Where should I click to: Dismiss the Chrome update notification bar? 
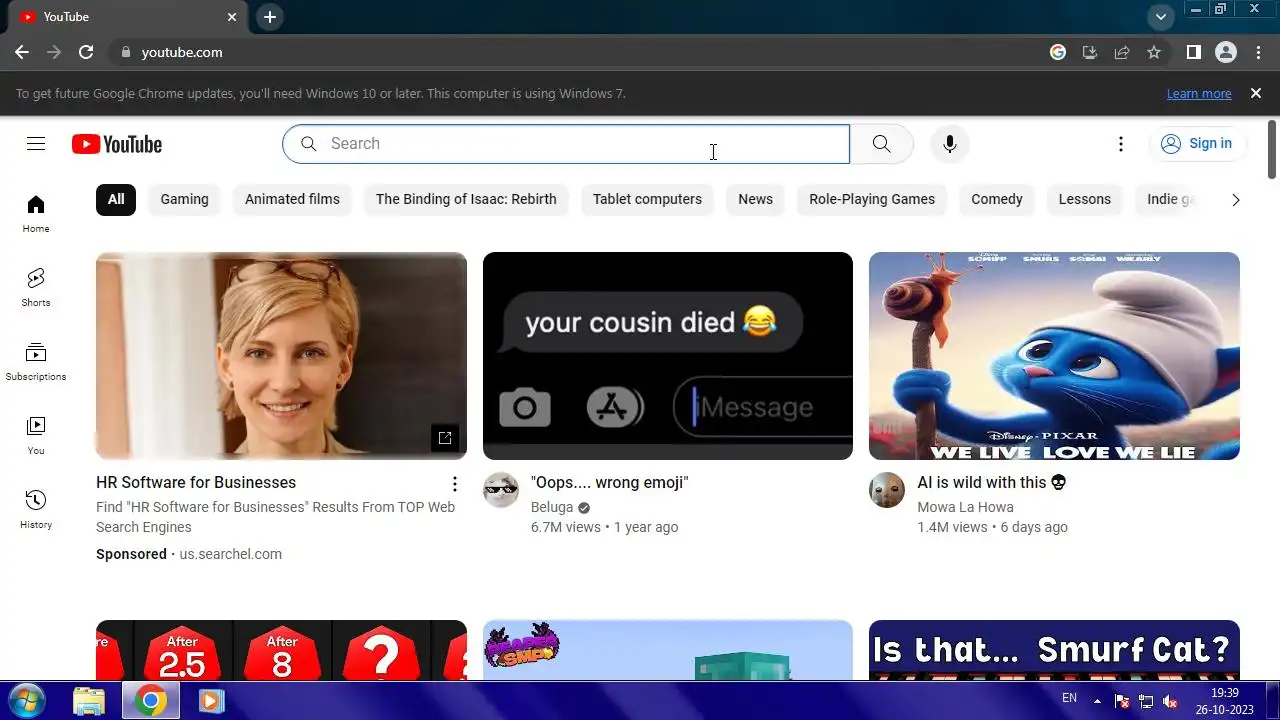(1256, 93)
